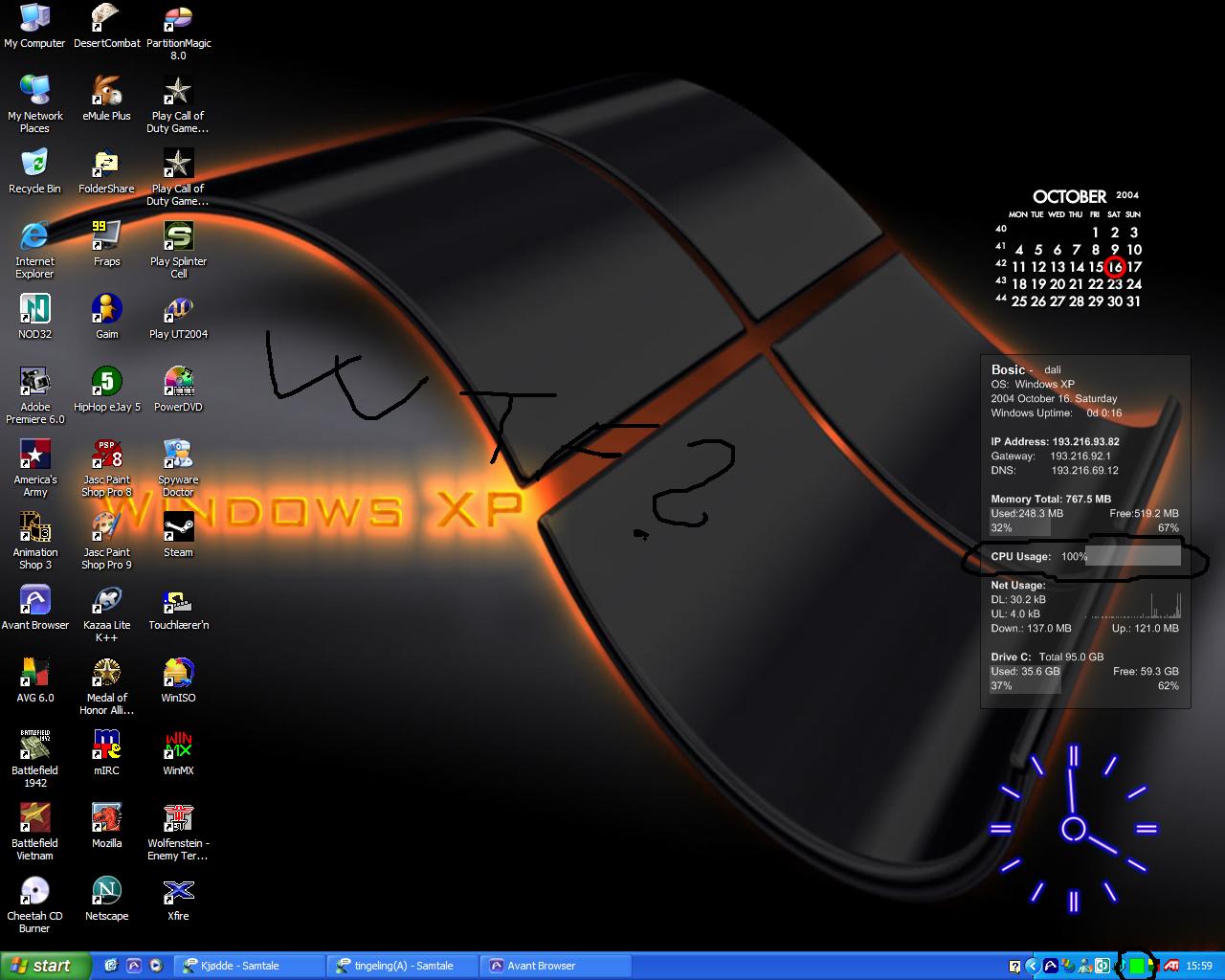Open My Network Places icon

34,104
